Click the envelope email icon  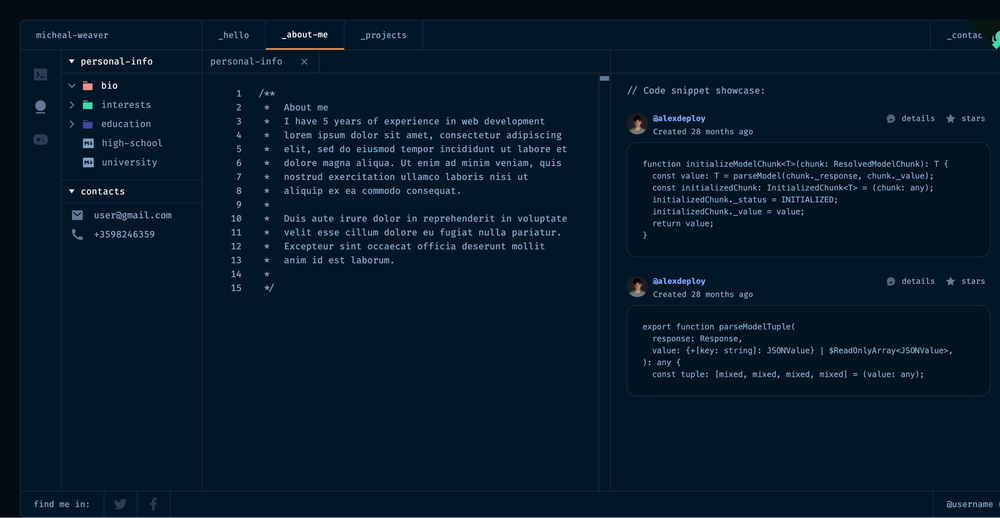click(x=77, y=215)
